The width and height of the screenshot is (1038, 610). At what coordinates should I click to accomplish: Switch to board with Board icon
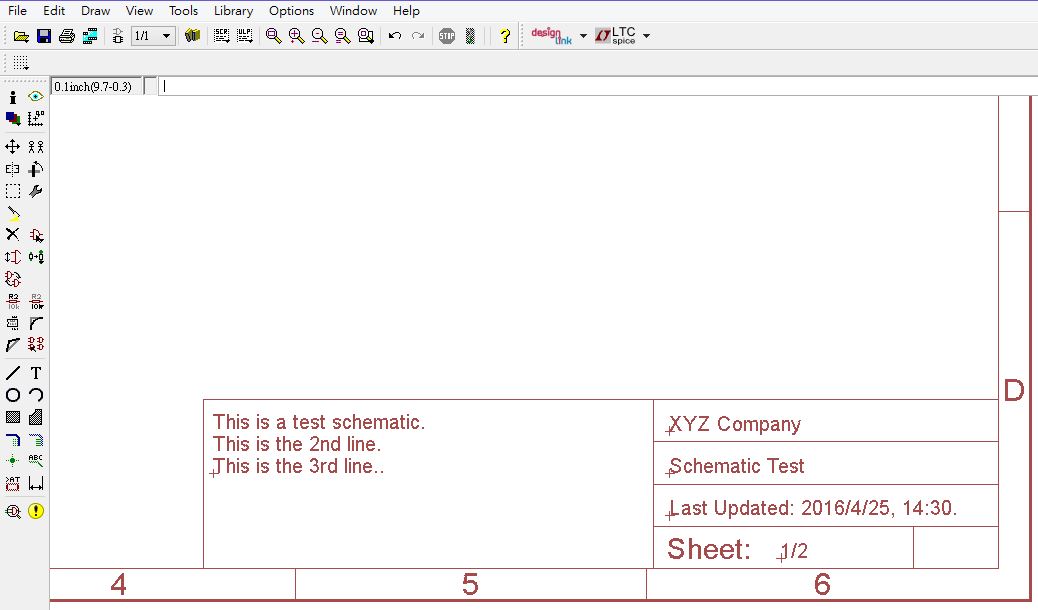118,36
